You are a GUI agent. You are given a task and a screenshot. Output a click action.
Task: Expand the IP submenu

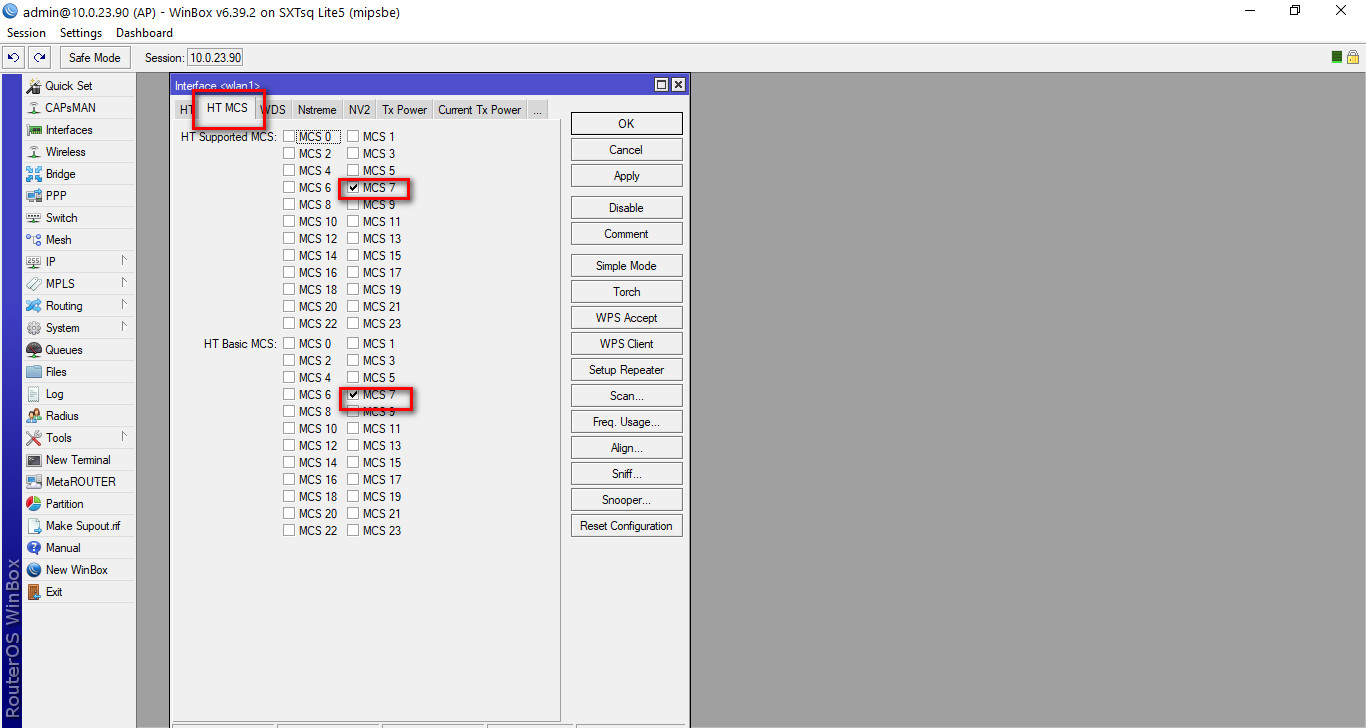click(124, 261)
